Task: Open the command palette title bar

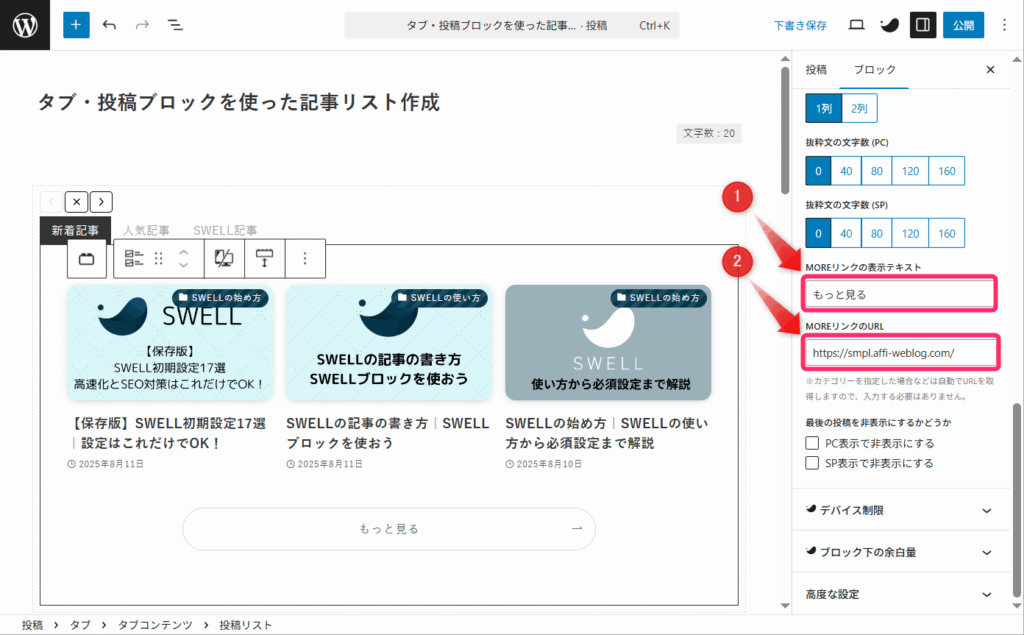Action: click(511, 25)
